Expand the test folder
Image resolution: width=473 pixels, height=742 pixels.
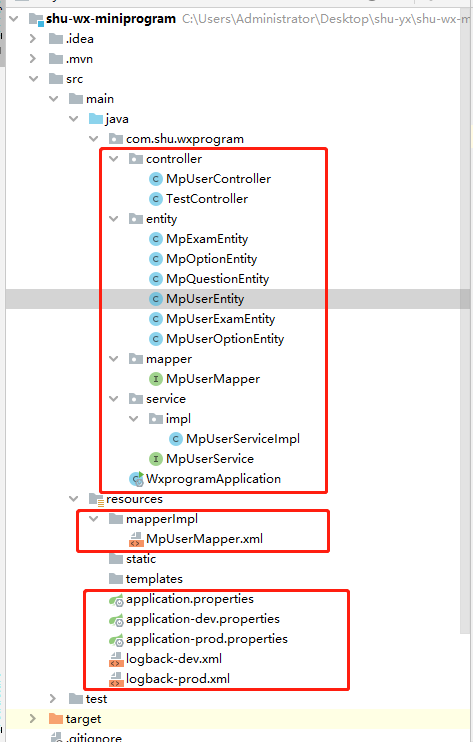point(53,699)
